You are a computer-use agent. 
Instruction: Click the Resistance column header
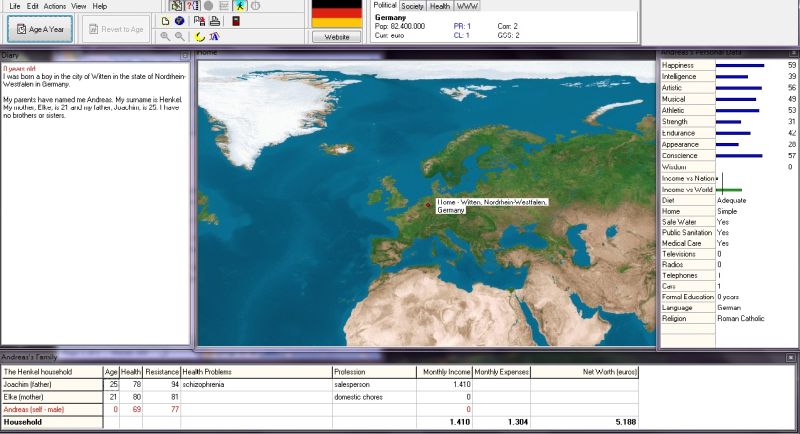pyautogui.click(x=162, y=372)
